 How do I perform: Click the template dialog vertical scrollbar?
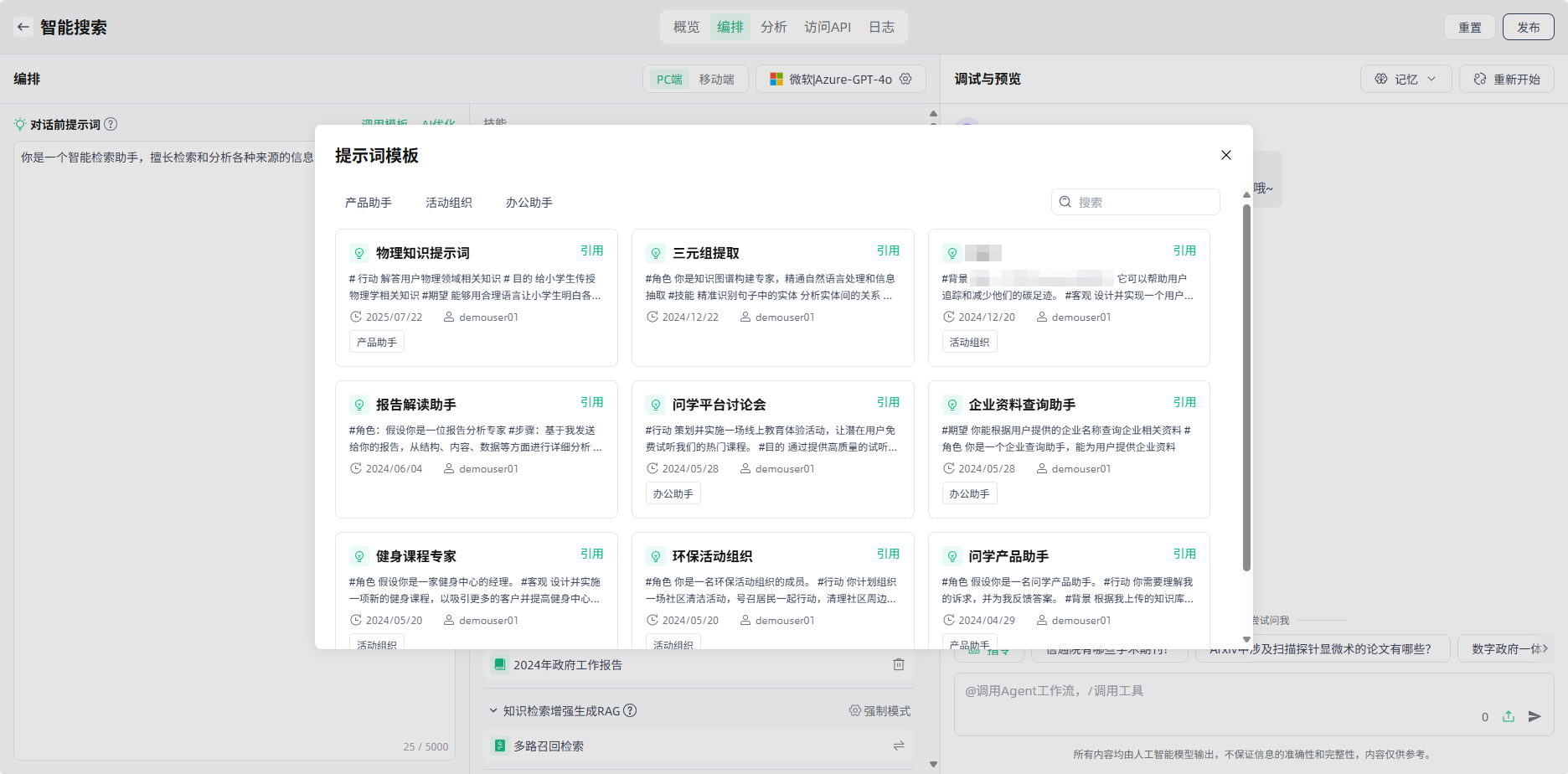(1246, 388)
